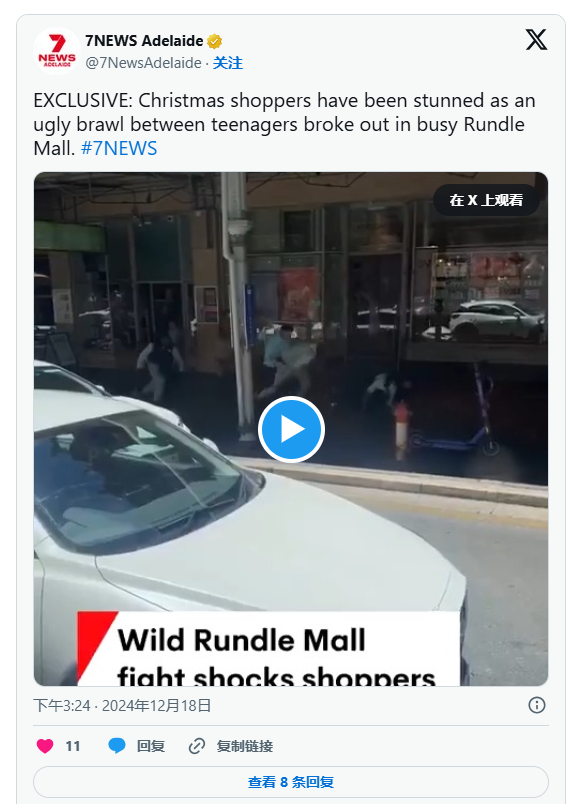Click the 复制链接 copy link label
The width and height of the screenshot is (585, 804).
click(245, 746)
